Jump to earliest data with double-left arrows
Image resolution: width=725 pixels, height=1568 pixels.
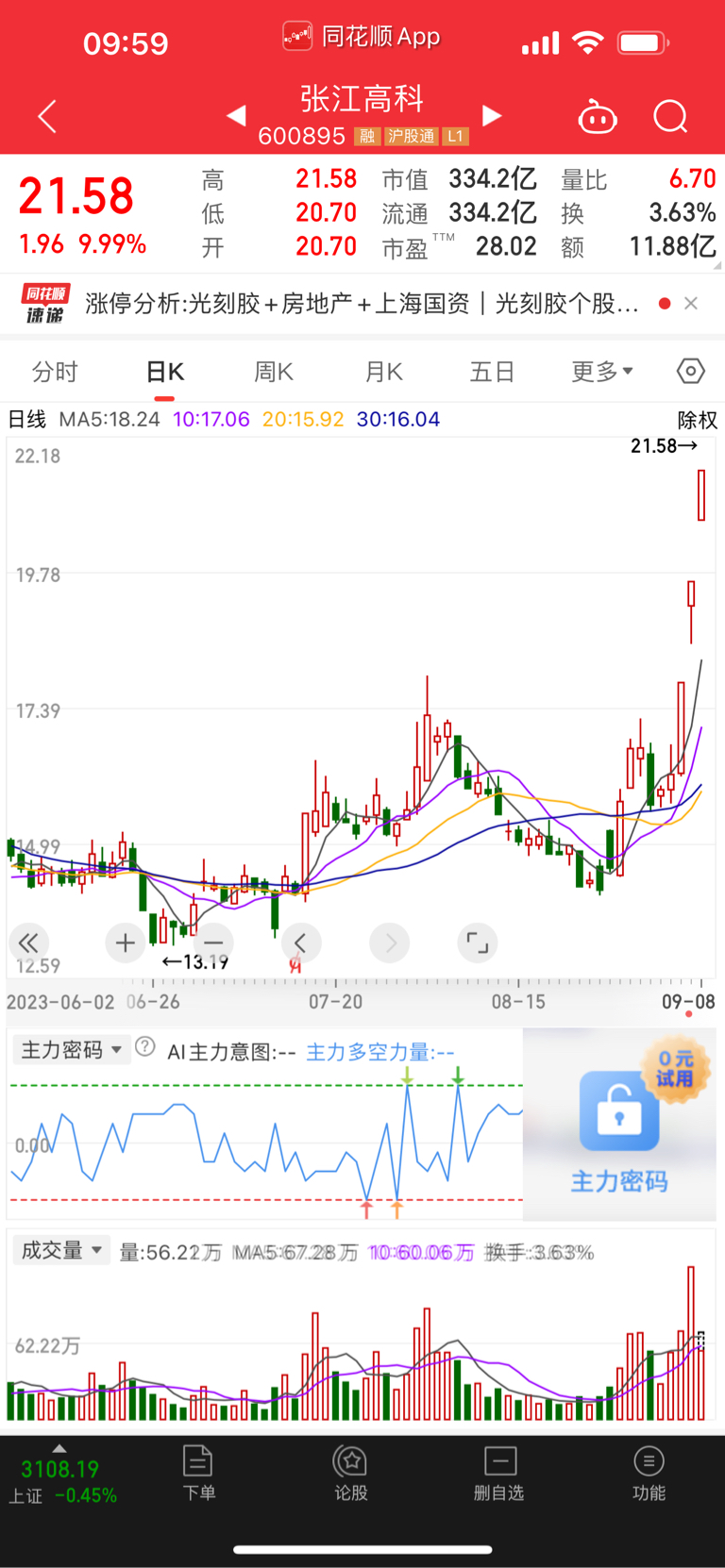(x=28, y=942)
